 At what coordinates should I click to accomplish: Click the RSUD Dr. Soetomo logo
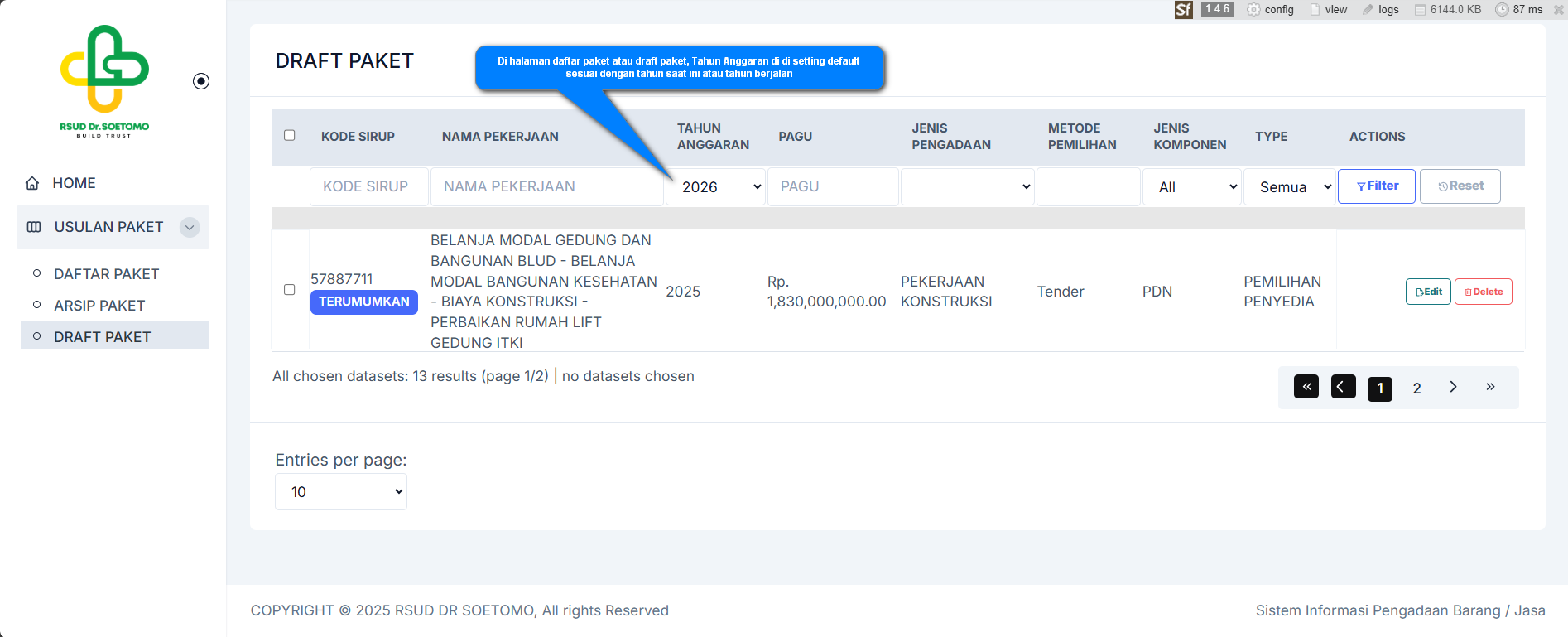tap(104, 80)
